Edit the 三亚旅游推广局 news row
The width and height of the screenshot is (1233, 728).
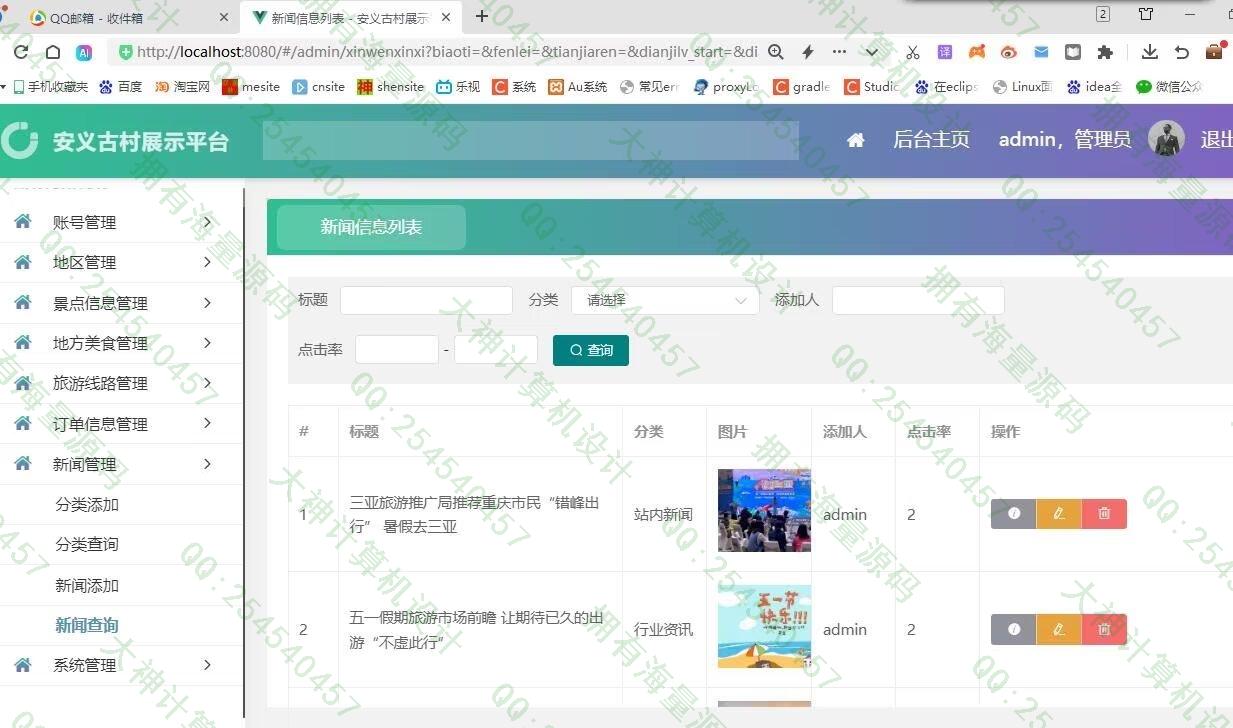point(1059,514)
